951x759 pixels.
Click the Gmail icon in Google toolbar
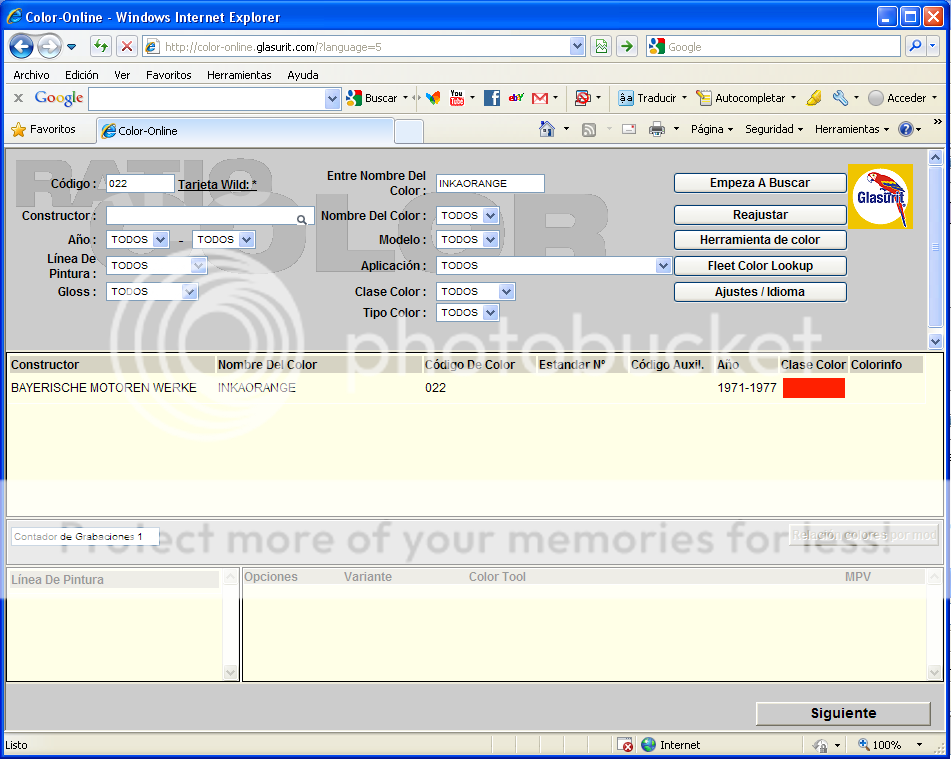click(540, 98)
